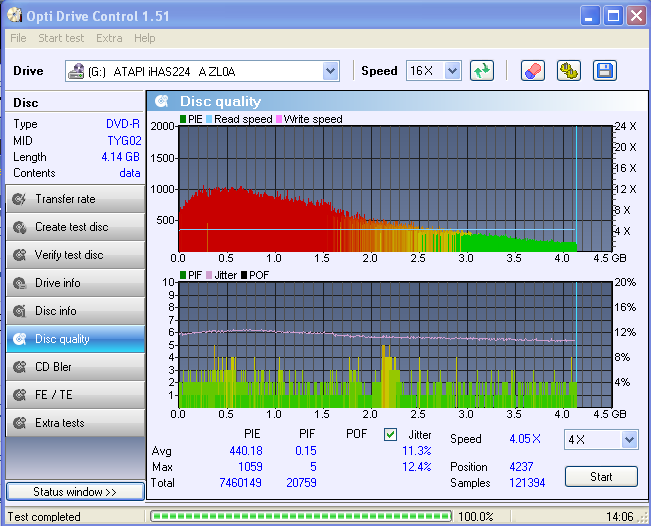
Task: Click the green PIF legend swatch
Action: coord(183,275)
